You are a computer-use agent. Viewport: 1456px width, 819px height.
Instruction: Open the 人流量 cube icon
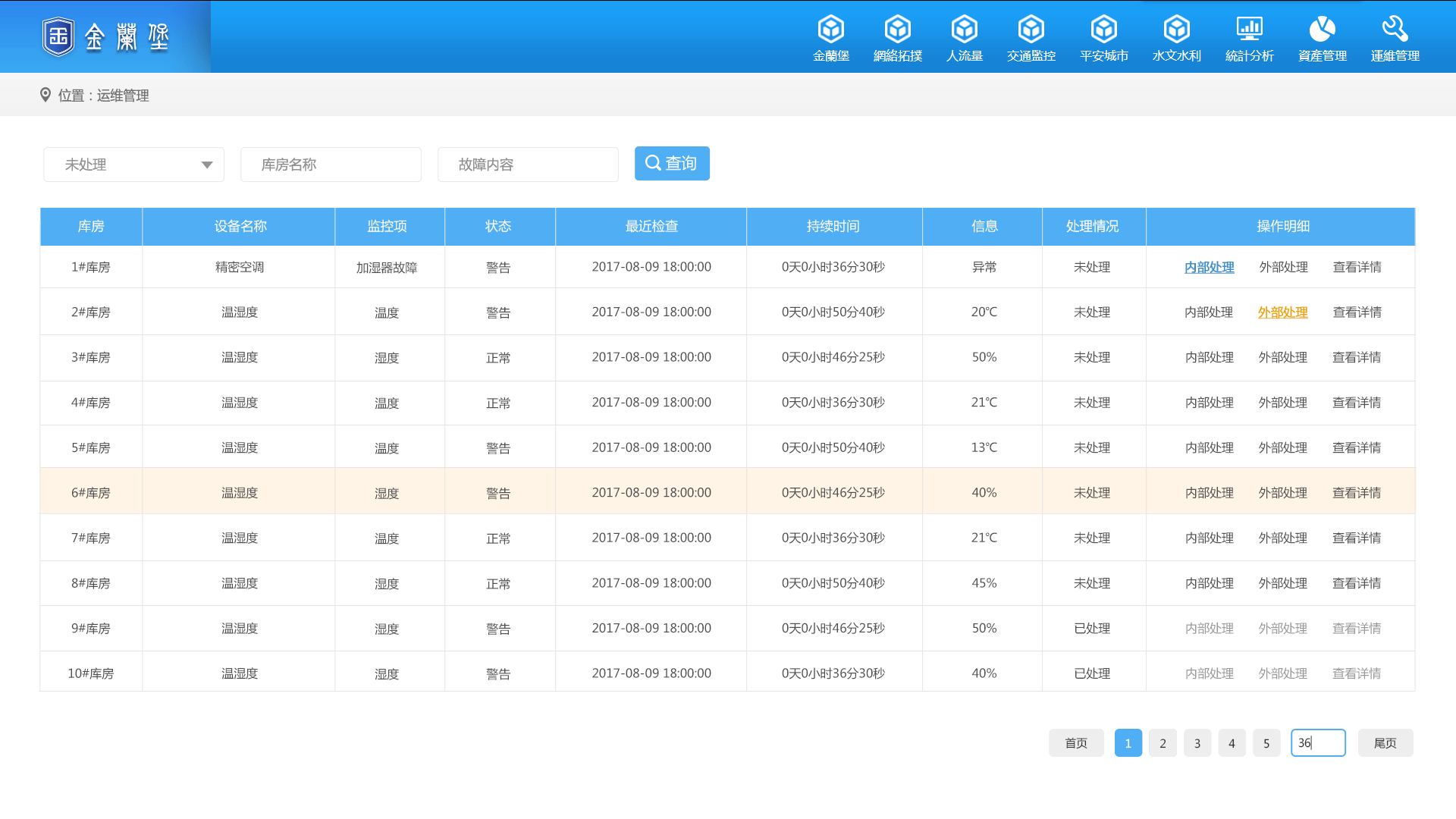(964, 29)
